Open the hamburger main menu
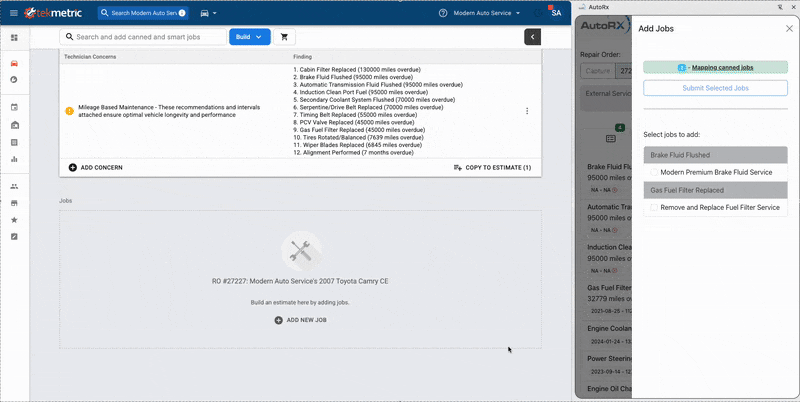This screenshot has height=402, width=800. point(13,13)
